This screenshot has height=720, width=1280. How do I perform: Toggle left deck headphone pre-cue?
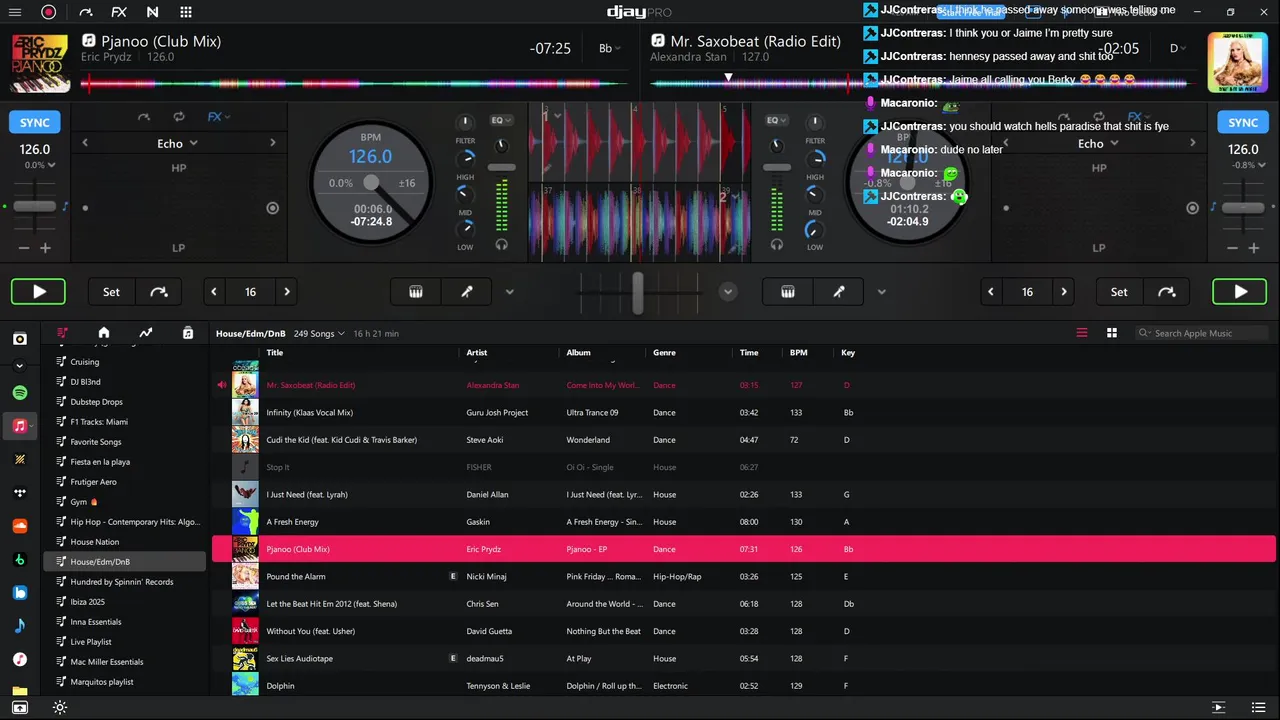click(x=502, y=244)
